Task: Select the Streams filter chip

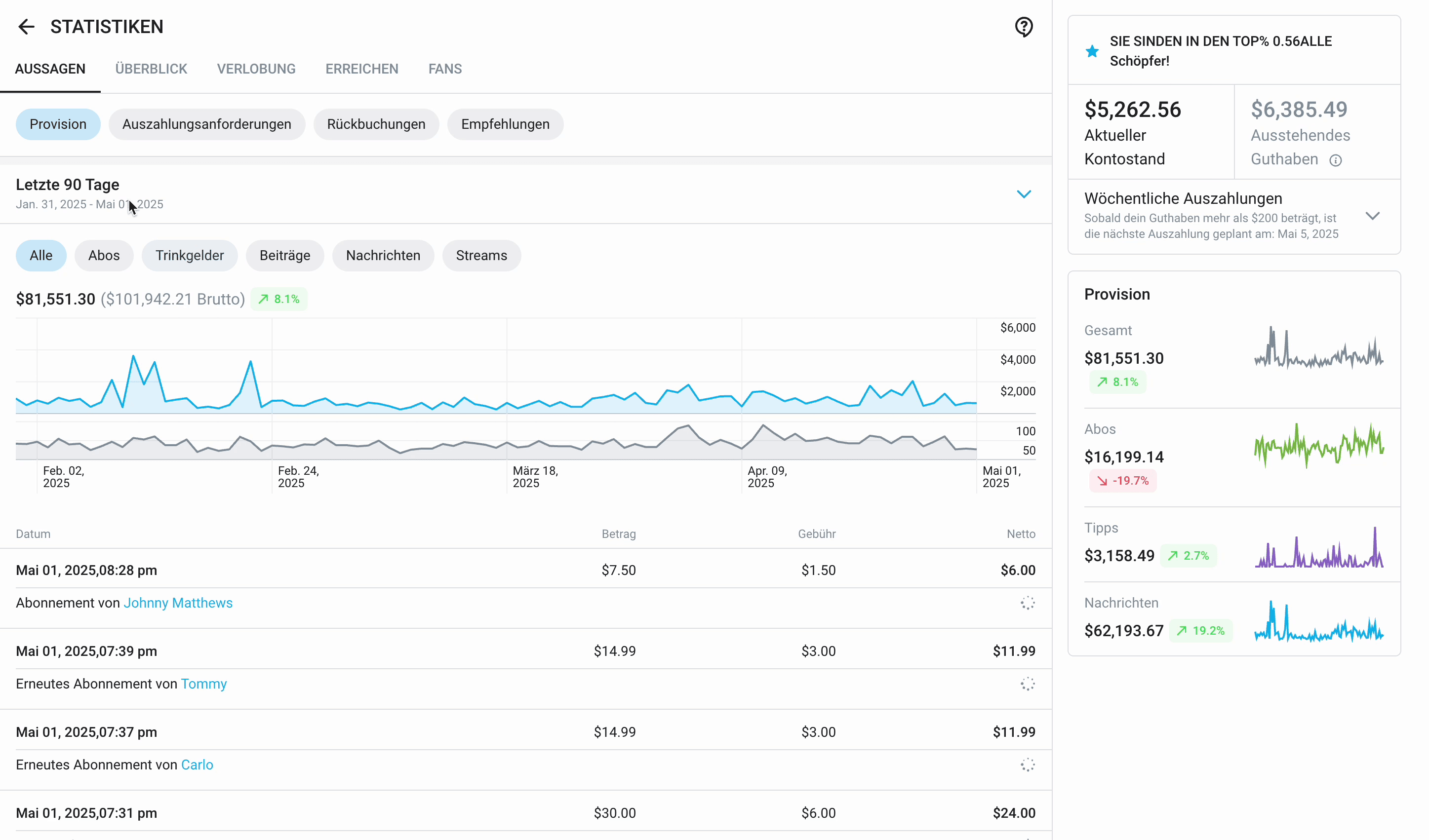Action: click(x=481, y=256)
